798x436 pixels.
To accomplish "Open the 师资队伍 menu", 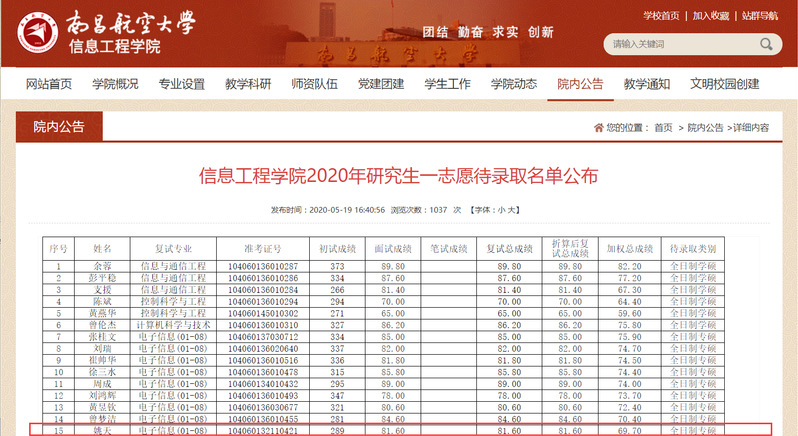I will tap(314, 84).
